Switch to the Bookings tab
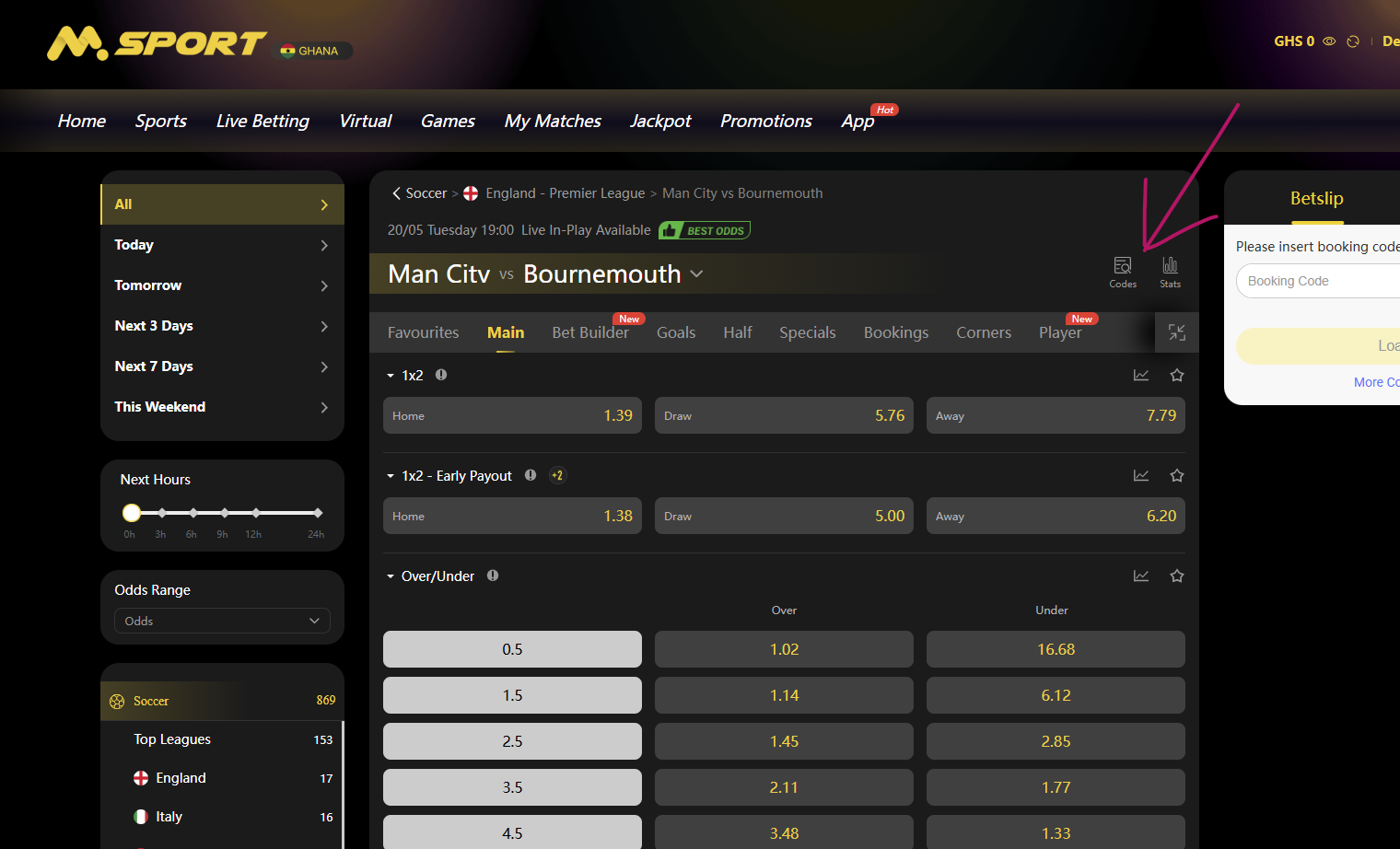This screenshot has width=1400, height=849. [x=896, y=332]
